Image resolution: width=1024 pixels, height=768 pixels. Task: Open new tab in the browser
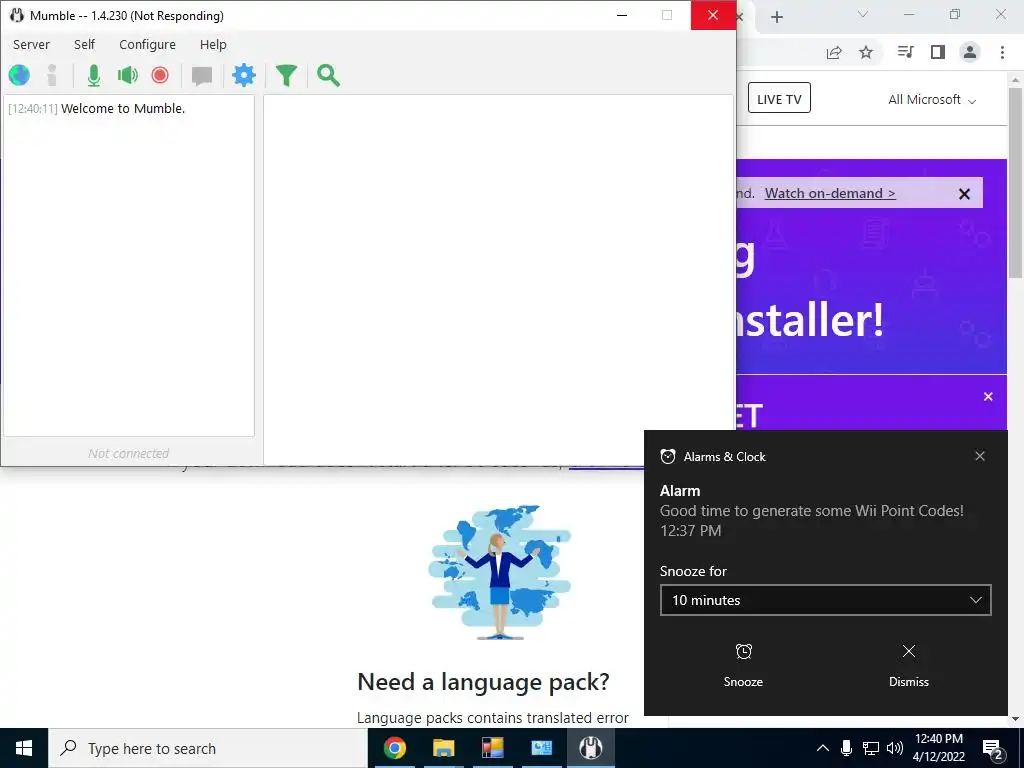coord(776,17)
